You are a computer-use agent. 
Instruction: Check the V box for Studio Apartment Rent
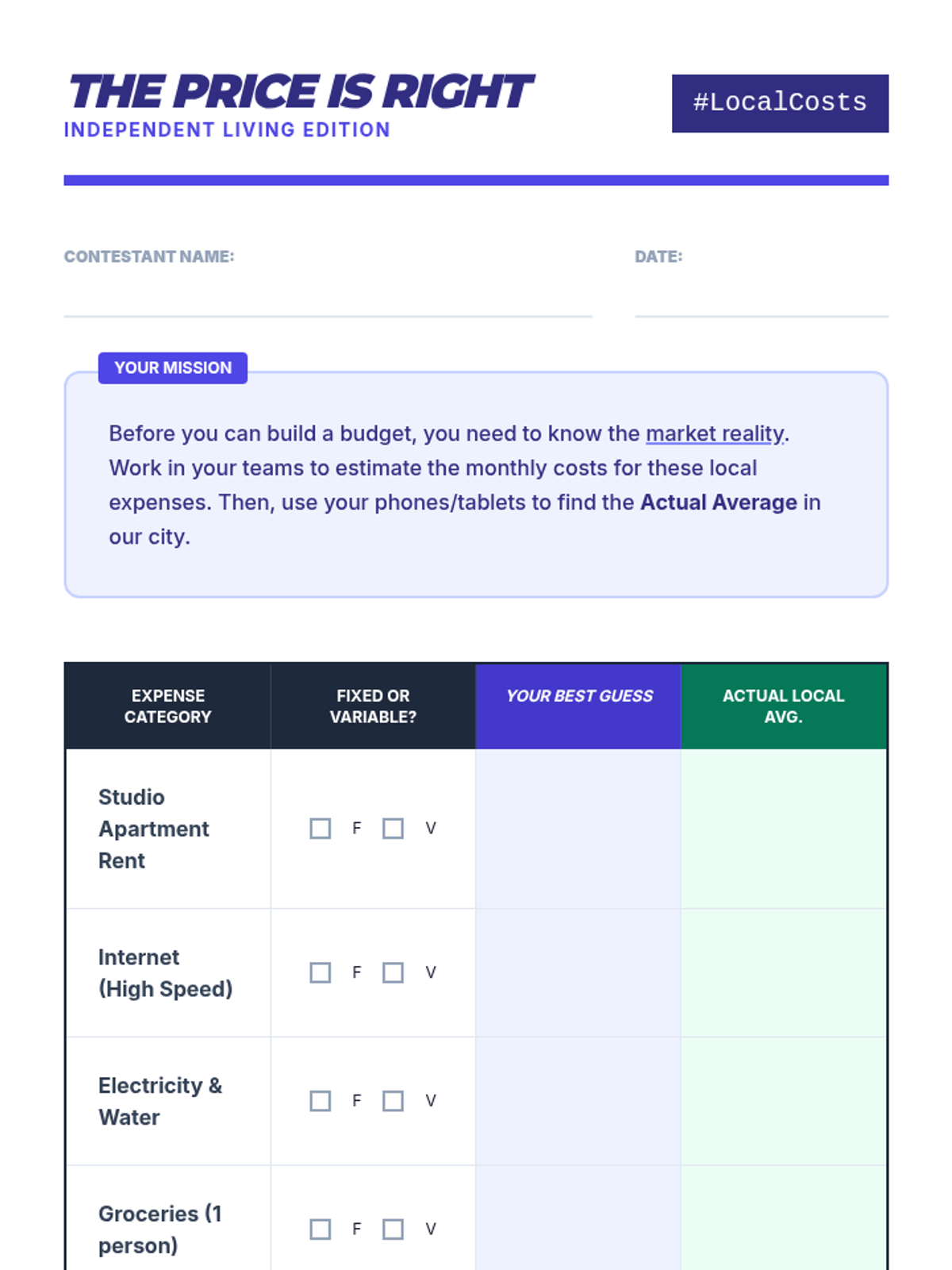pyautogui.click(x=393, y=829)
